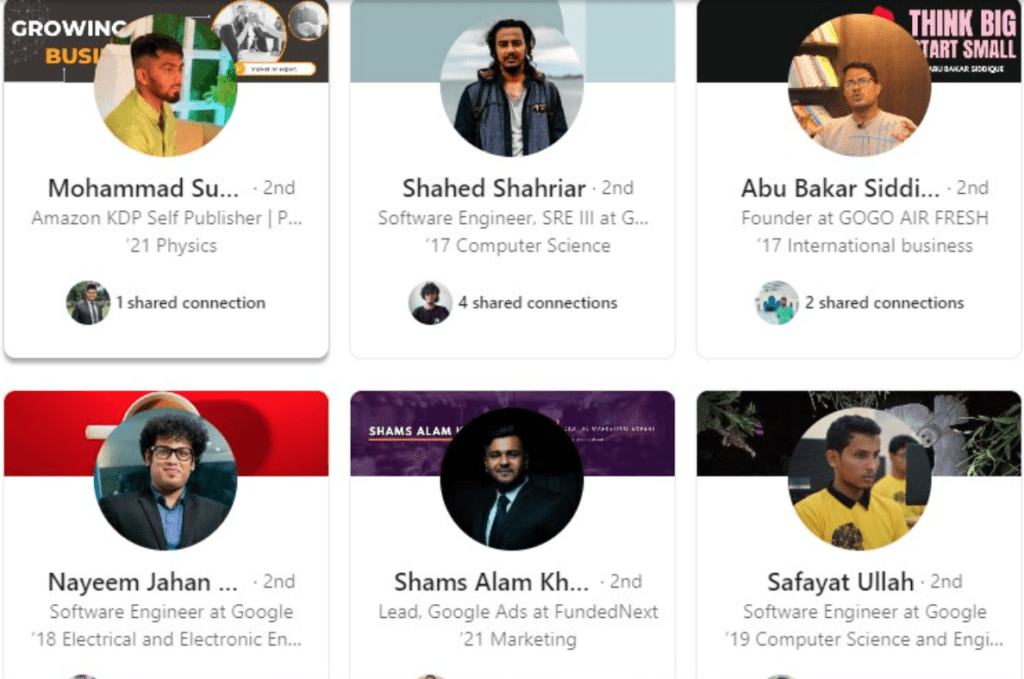The width and height of the screenshot is (1024, 679).
Task: Open Shahed Shahriar's profile photo
Action: click(512, 86)
